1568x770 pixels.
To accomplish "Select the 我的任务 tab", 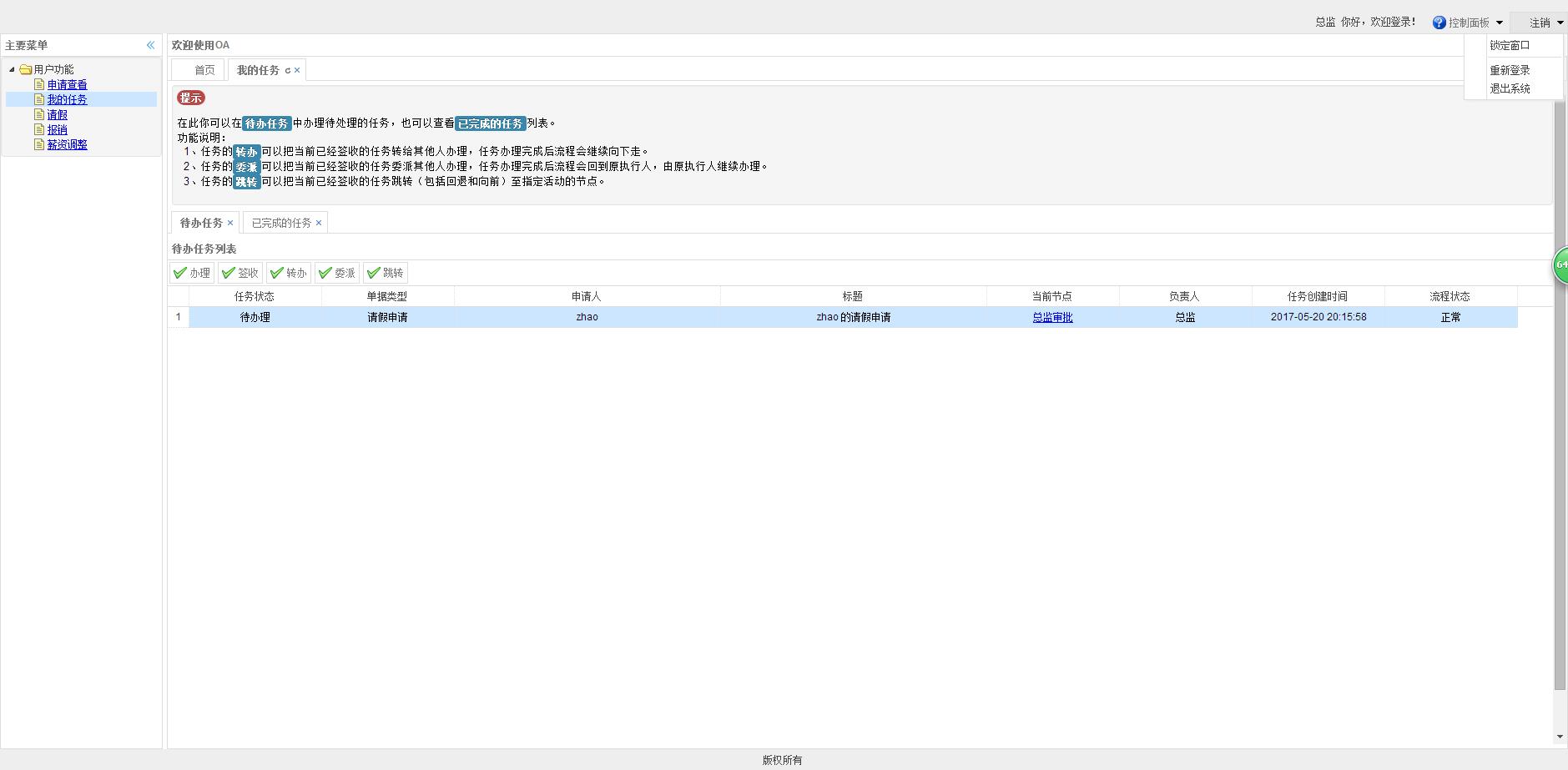I will 258,70.
